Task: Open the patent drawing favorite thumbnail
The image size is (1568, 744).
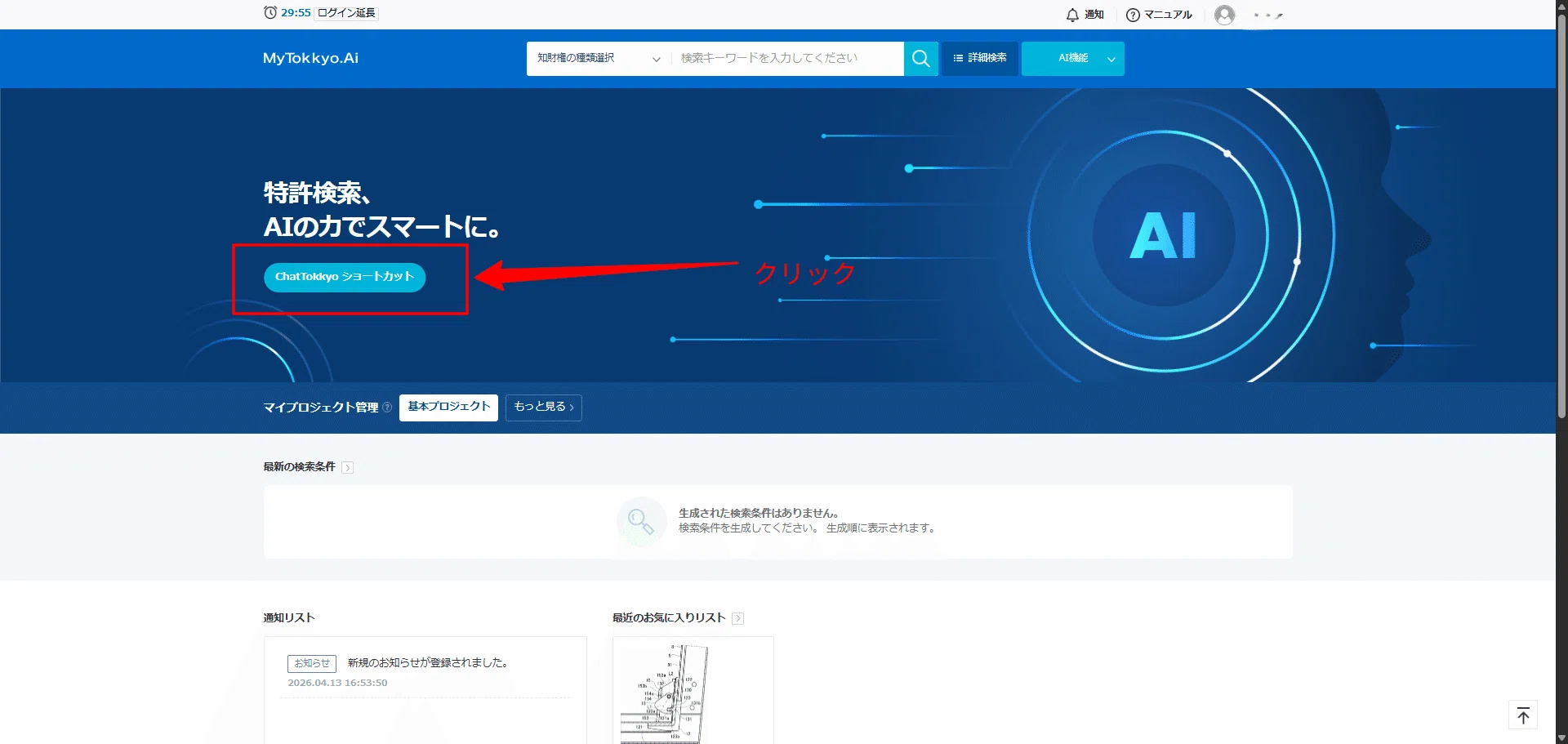Action: 693,690
